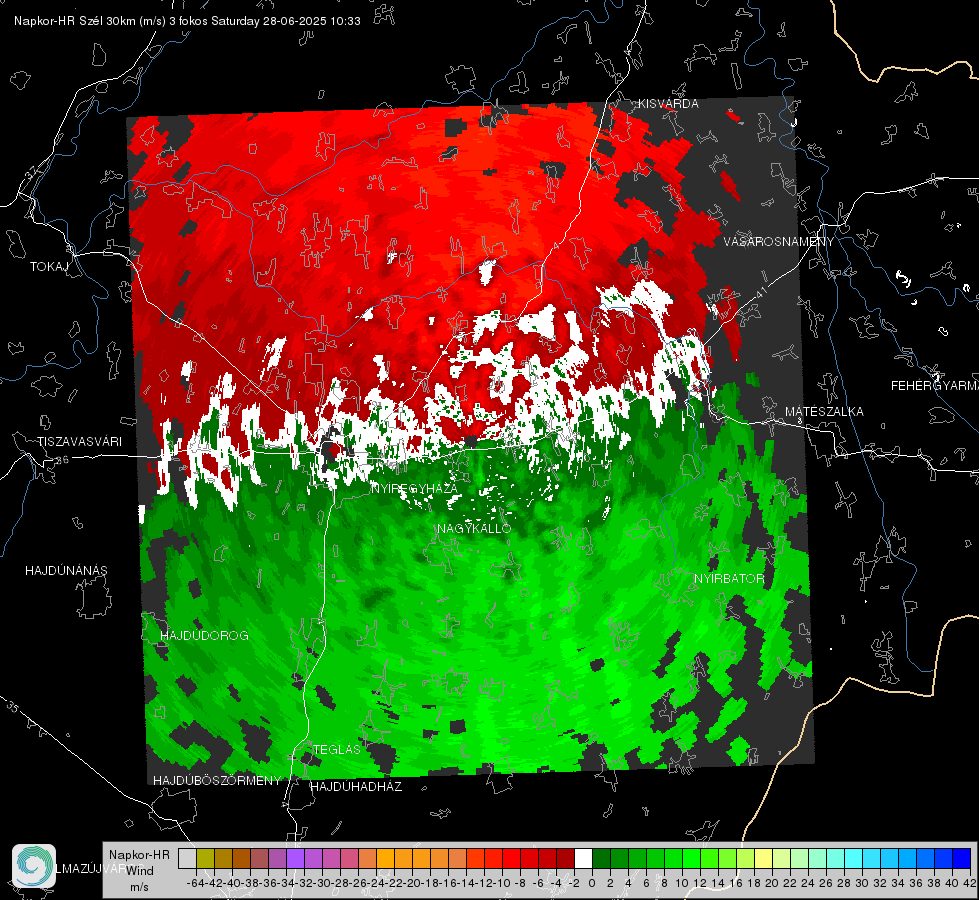Select the HAJDÚBÖSZÖRMÉNY city label
Image resolution: width=979 pixels, height=900 pixels.
point(217,781)
